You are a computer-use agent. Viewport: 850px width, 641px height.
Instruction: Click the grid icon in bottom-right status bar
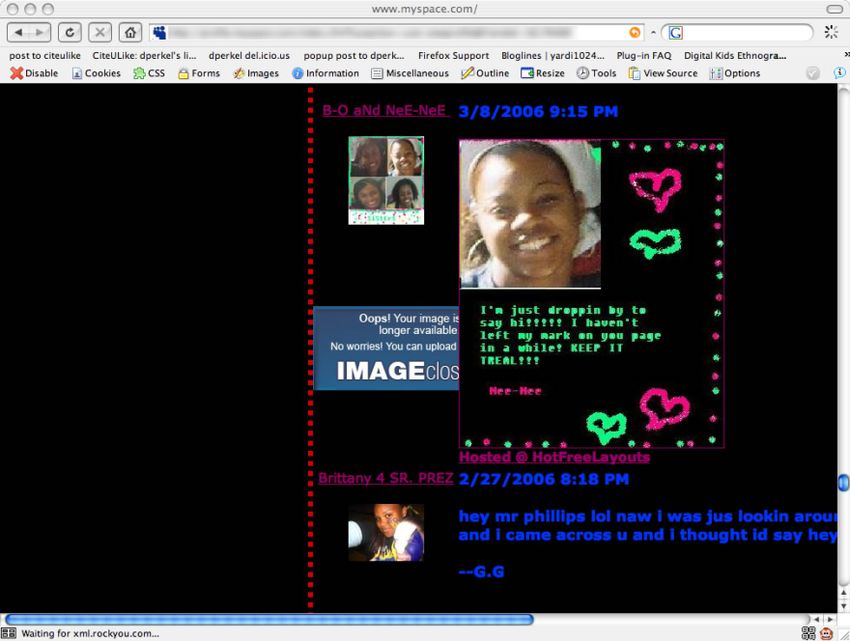(808, 633)
